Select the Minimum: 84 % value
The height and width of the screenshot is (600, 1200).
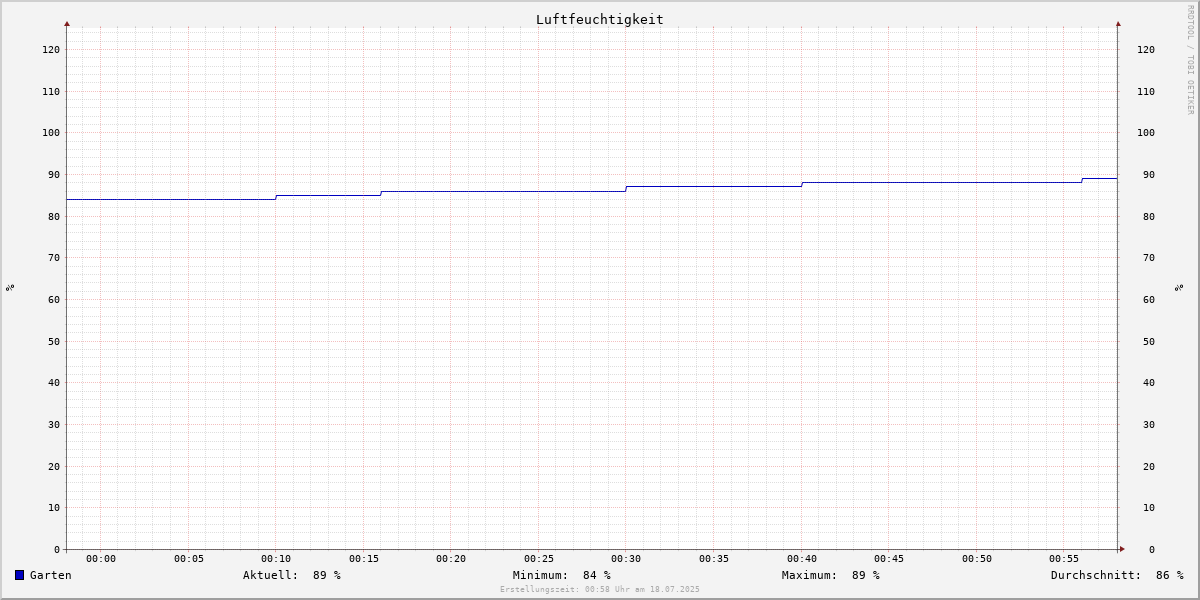coord(562,575)
